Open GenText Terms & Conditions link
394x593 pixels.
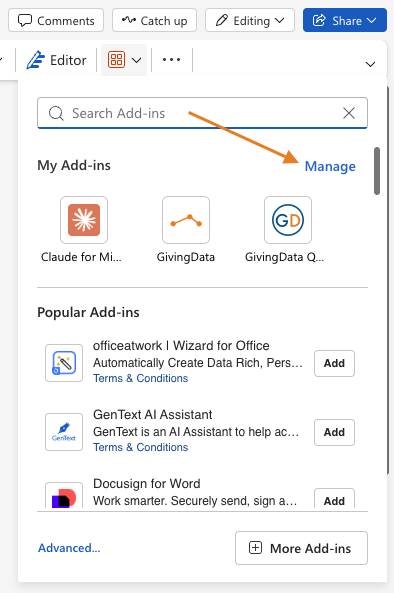coord(141,447)
